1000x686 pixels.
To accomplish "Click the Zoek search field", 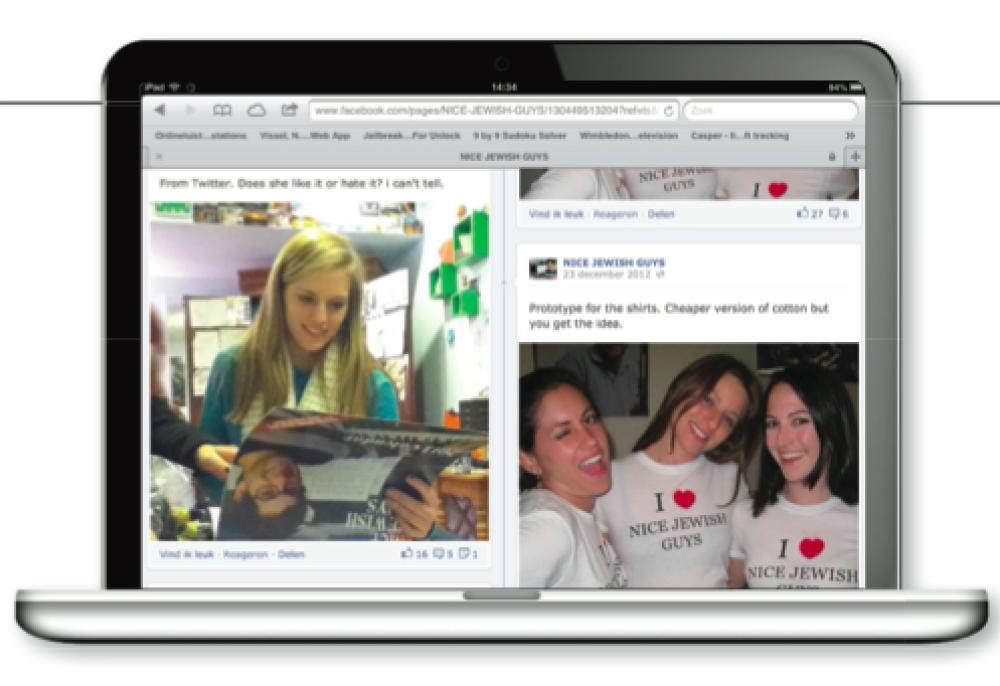I will coord(770,111).
